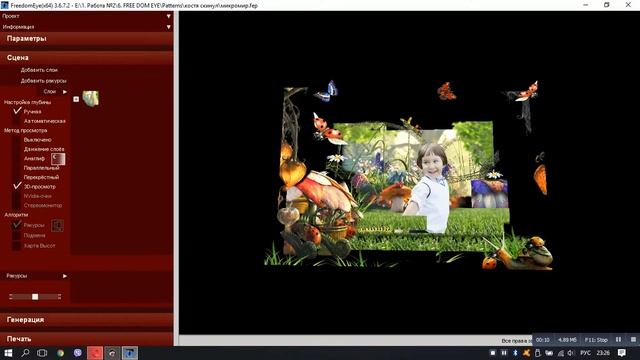Viewport: 640px width, 360px height.
Task: Open the Генерация section
Action: pos(87,320)
